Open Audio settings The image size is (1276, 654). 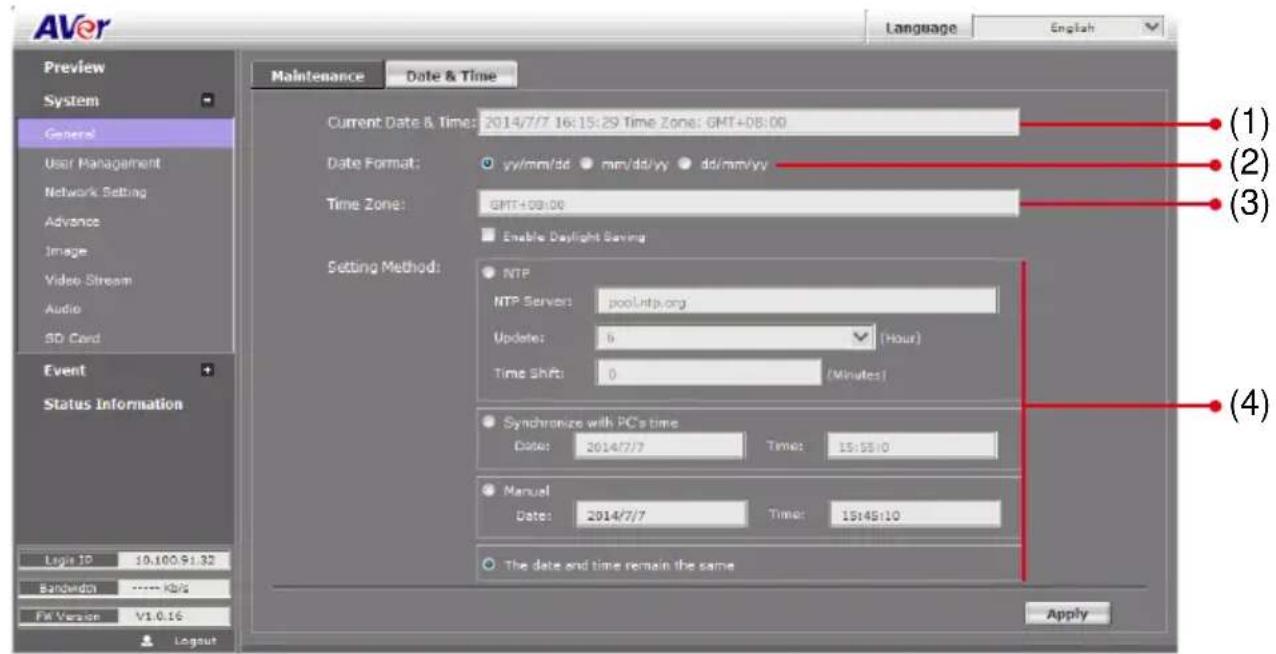point(62,310)
